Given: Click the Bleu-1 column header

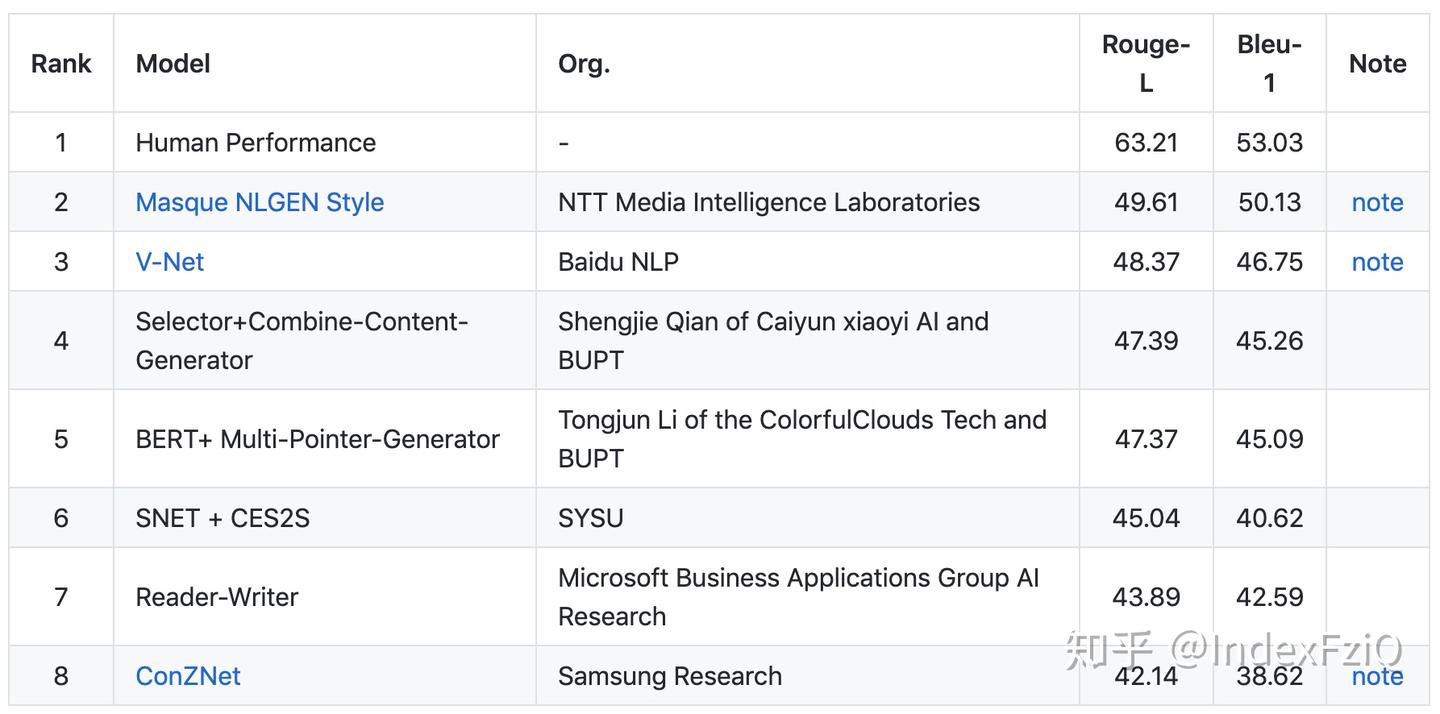Looking at the screenshot, I should pyautogui.click(x=1270, y=63).
